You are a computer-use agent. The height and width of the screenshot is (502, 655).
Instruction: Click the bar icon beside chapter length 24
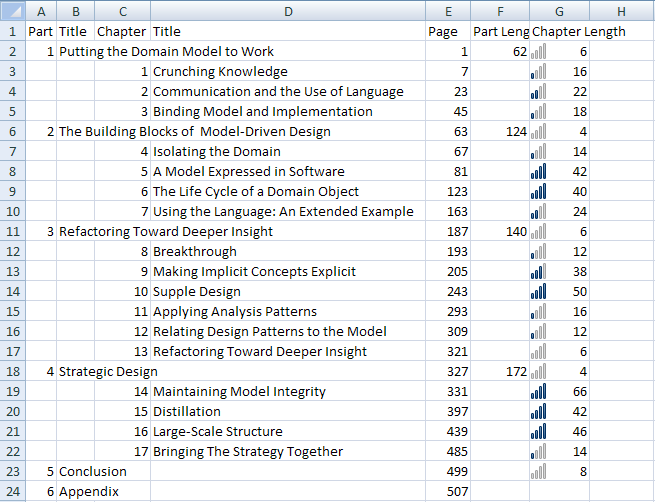538,211
